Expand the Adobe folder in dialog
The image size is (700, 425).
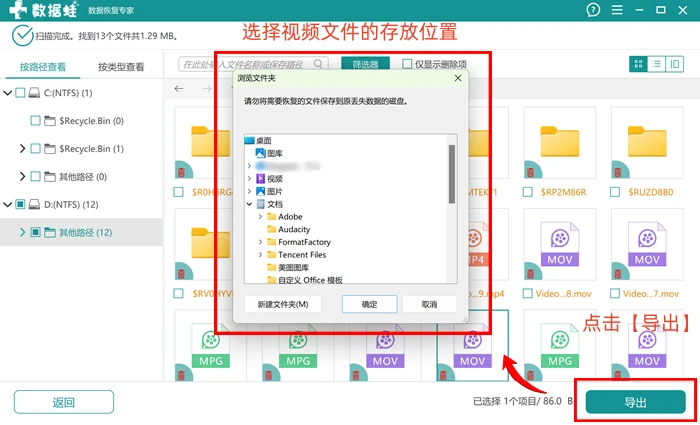pos(261,217)
